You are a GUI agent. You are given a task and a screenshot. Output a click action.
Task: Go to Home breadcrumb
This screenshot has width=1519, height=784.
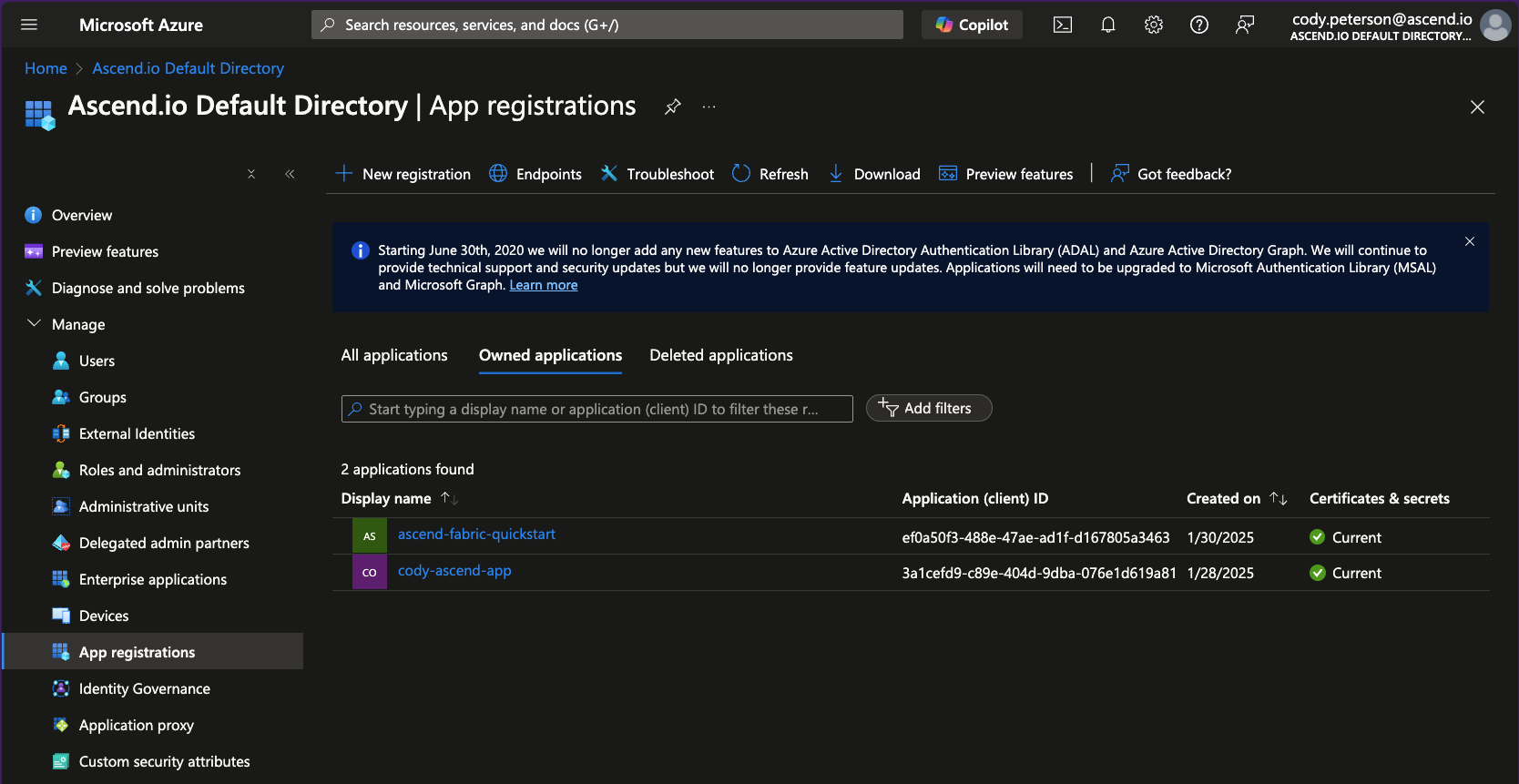pyautogui.click(x=46, y=68)
